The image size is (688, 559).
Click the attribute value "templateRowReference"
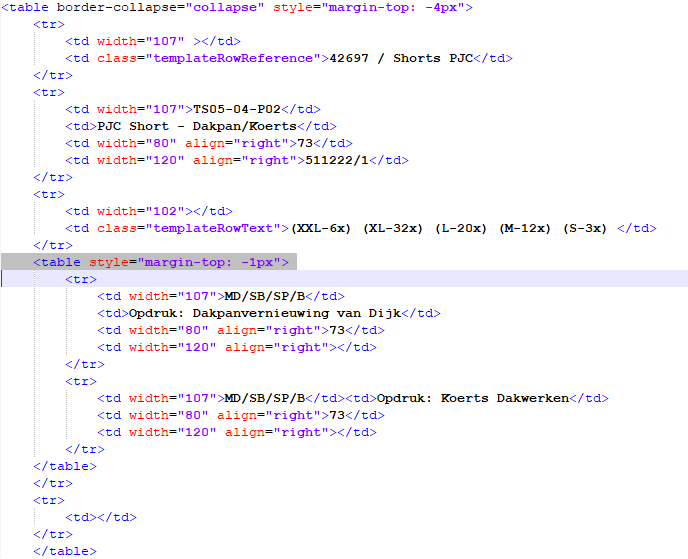pyautogui.click(x=233, y=58)
